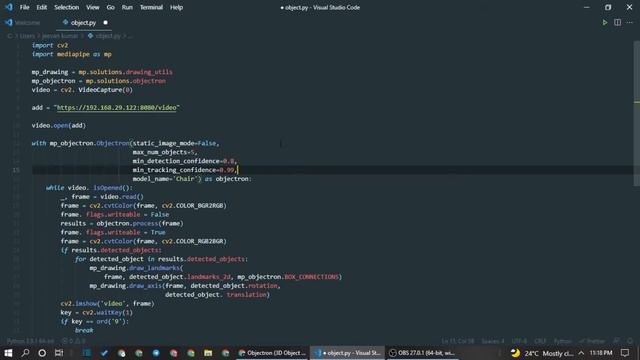Click 'objectron.process(frame)' call

(140, 223)
